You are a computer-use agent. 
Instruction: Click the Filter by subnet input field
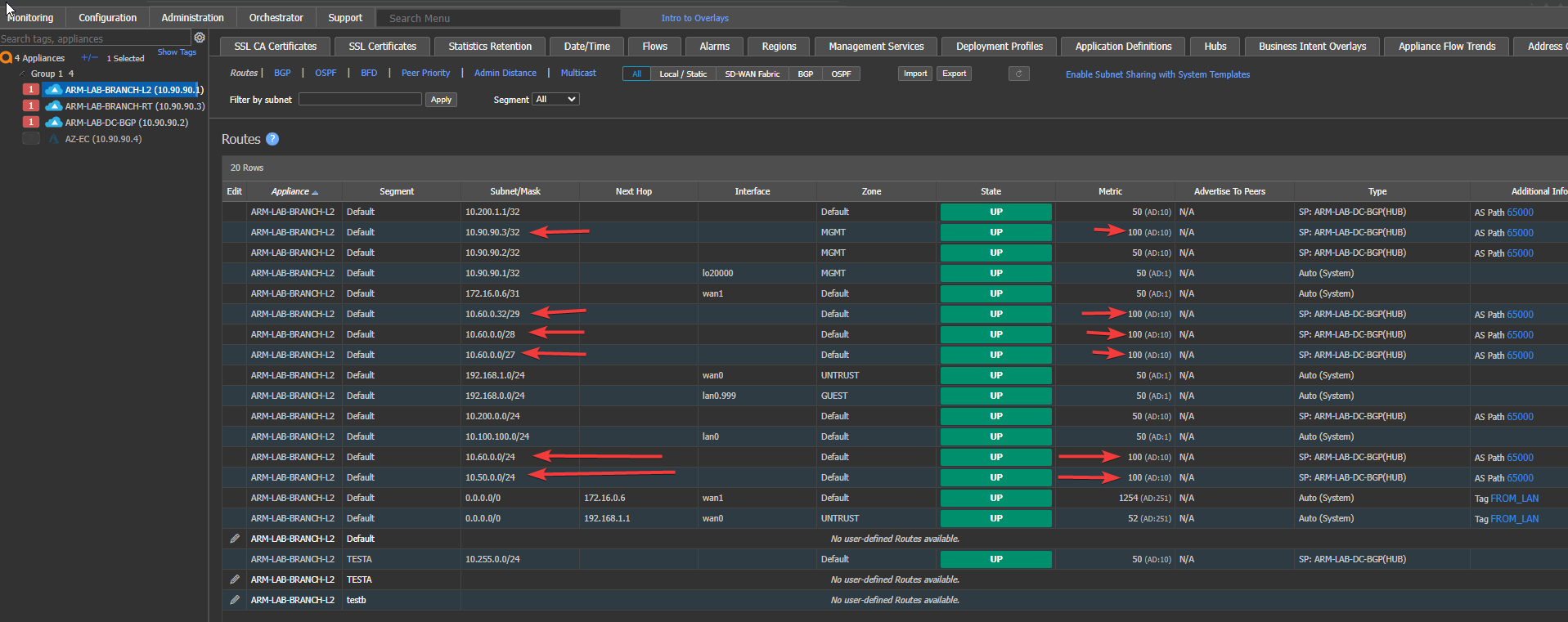pos(360,99)
